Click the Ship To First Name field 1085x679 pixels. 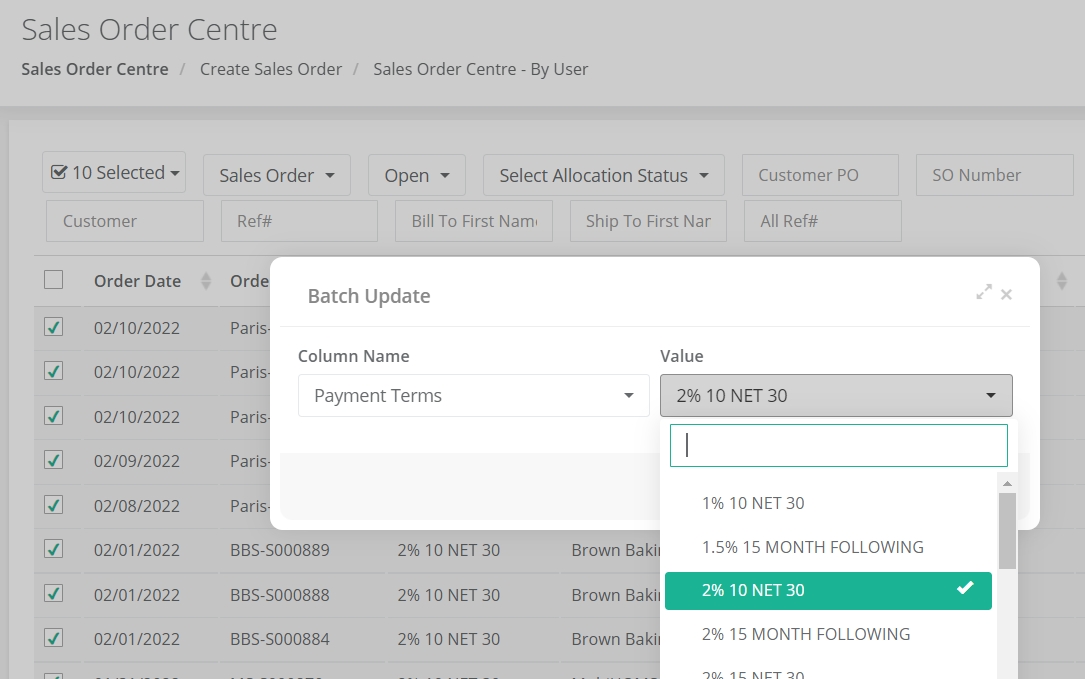click(x=648, y=221)
